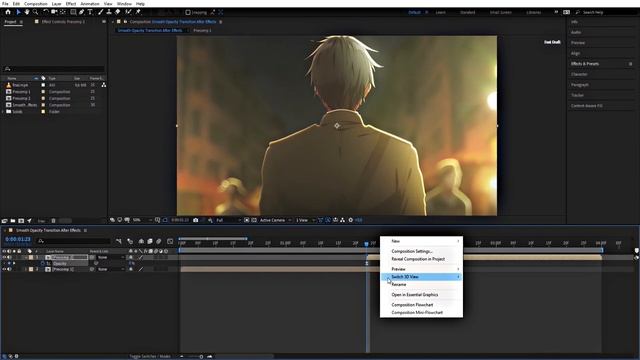Delete selected project item with trash icon
The width and height of the screenshot is (640, 360).
click(x=53, y=221)
